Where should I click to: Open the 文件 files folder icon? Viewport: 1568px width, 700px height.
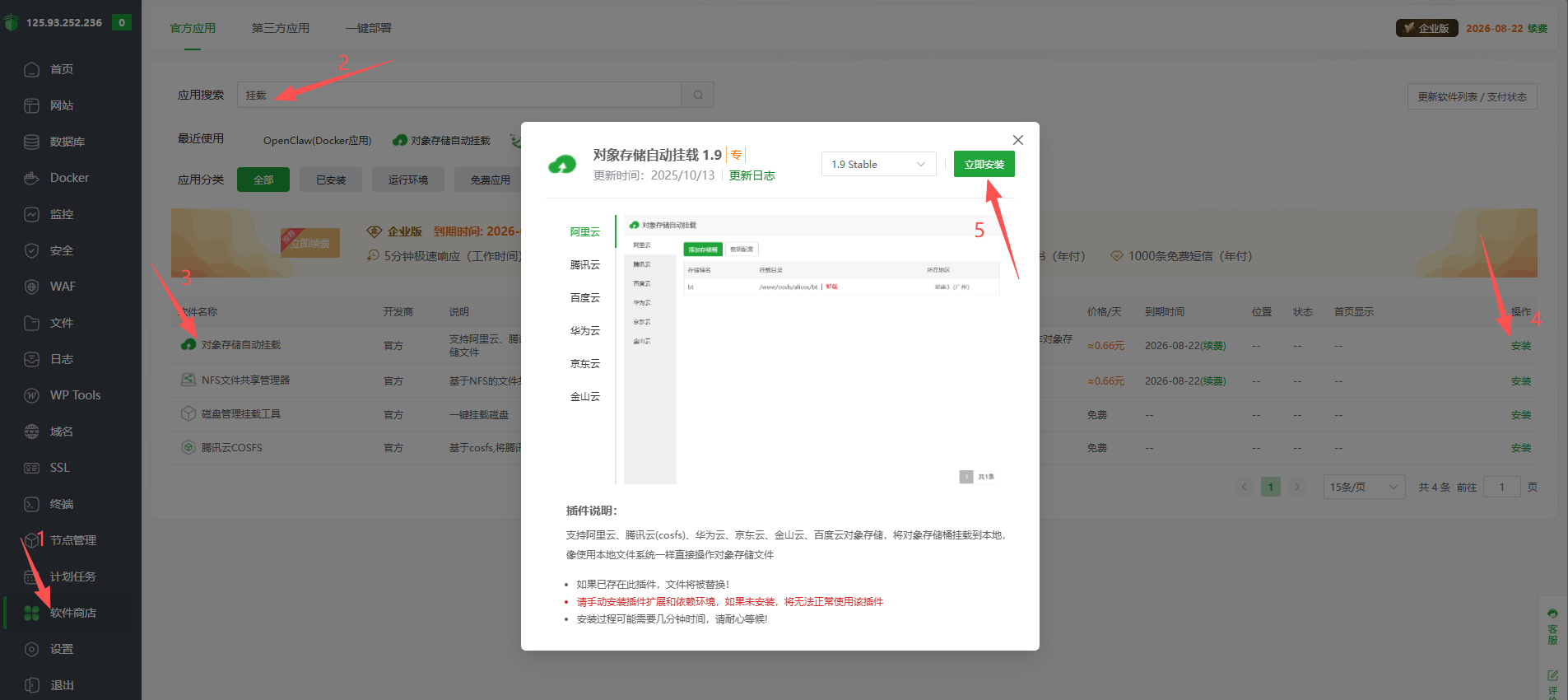[x=31, y=323]
